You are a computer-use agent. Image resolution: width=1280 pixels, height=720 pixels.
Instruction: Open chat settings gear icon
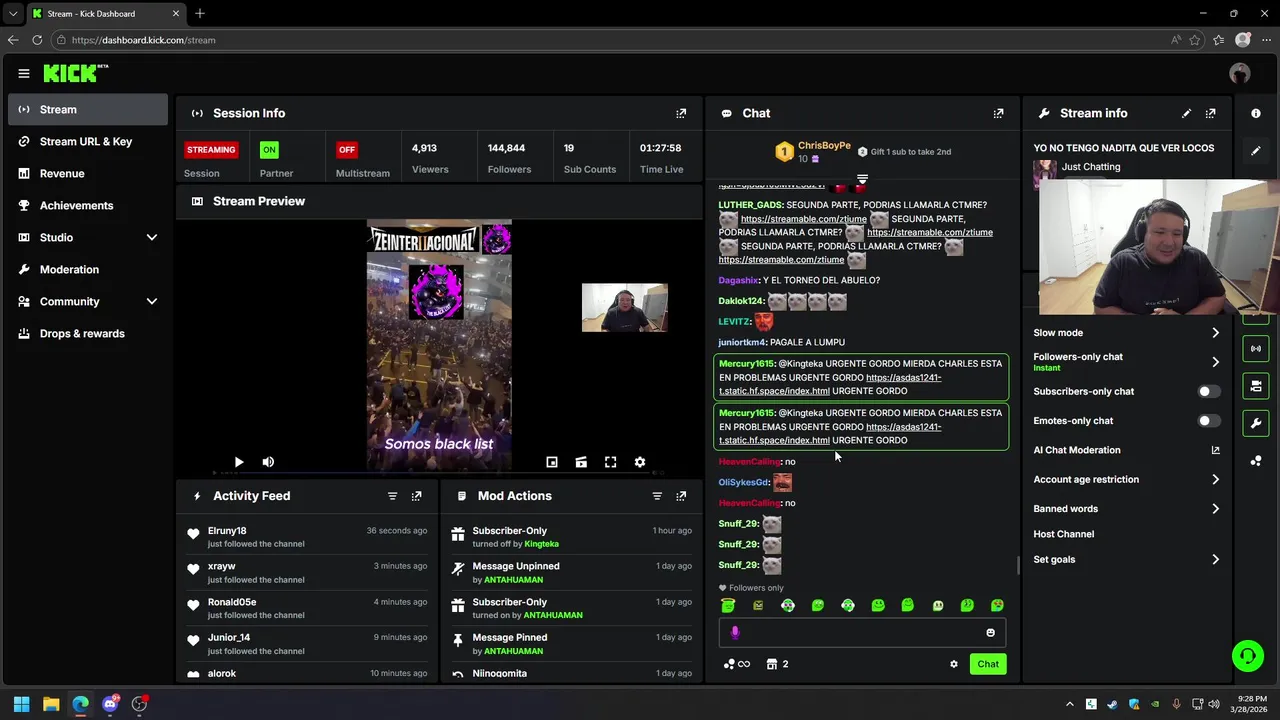coord(953,664)
